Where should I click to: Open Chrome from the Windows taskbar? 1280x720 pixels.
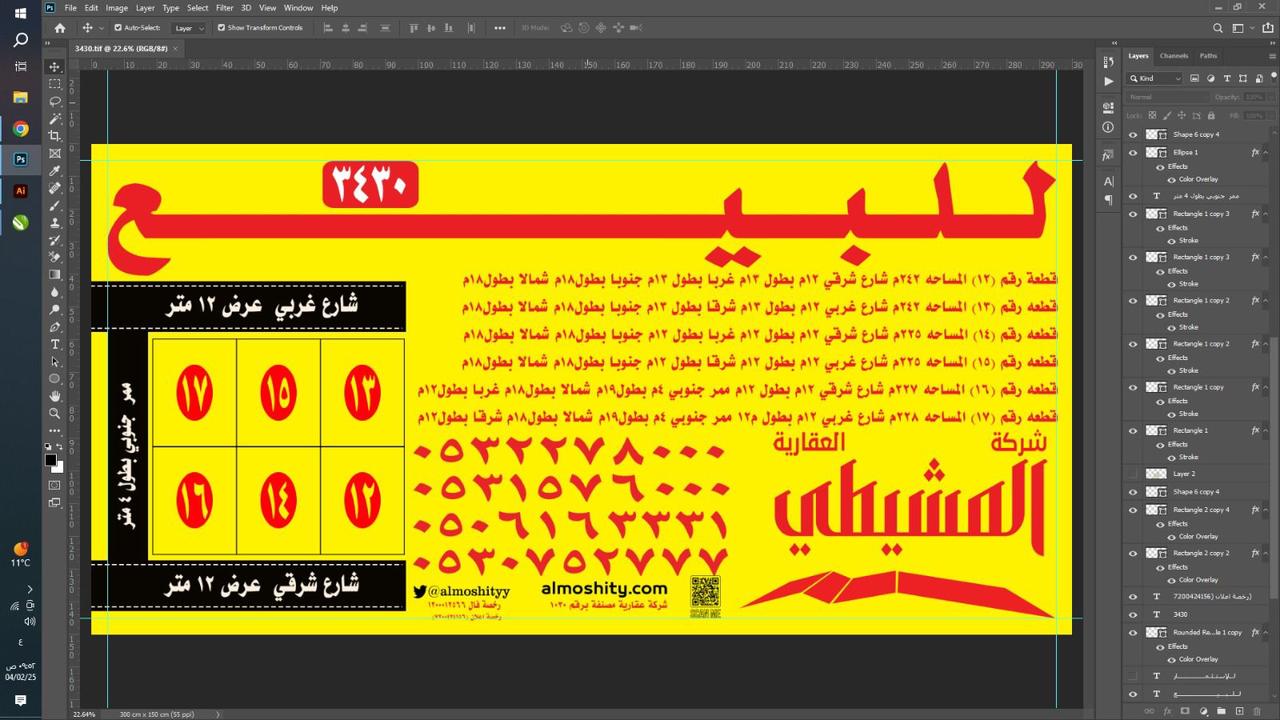[20, 129]
